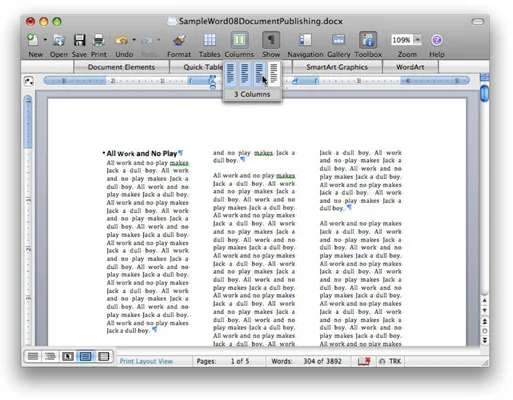Switch to SmartArt Graphics gallery tab

click(337, 67)
